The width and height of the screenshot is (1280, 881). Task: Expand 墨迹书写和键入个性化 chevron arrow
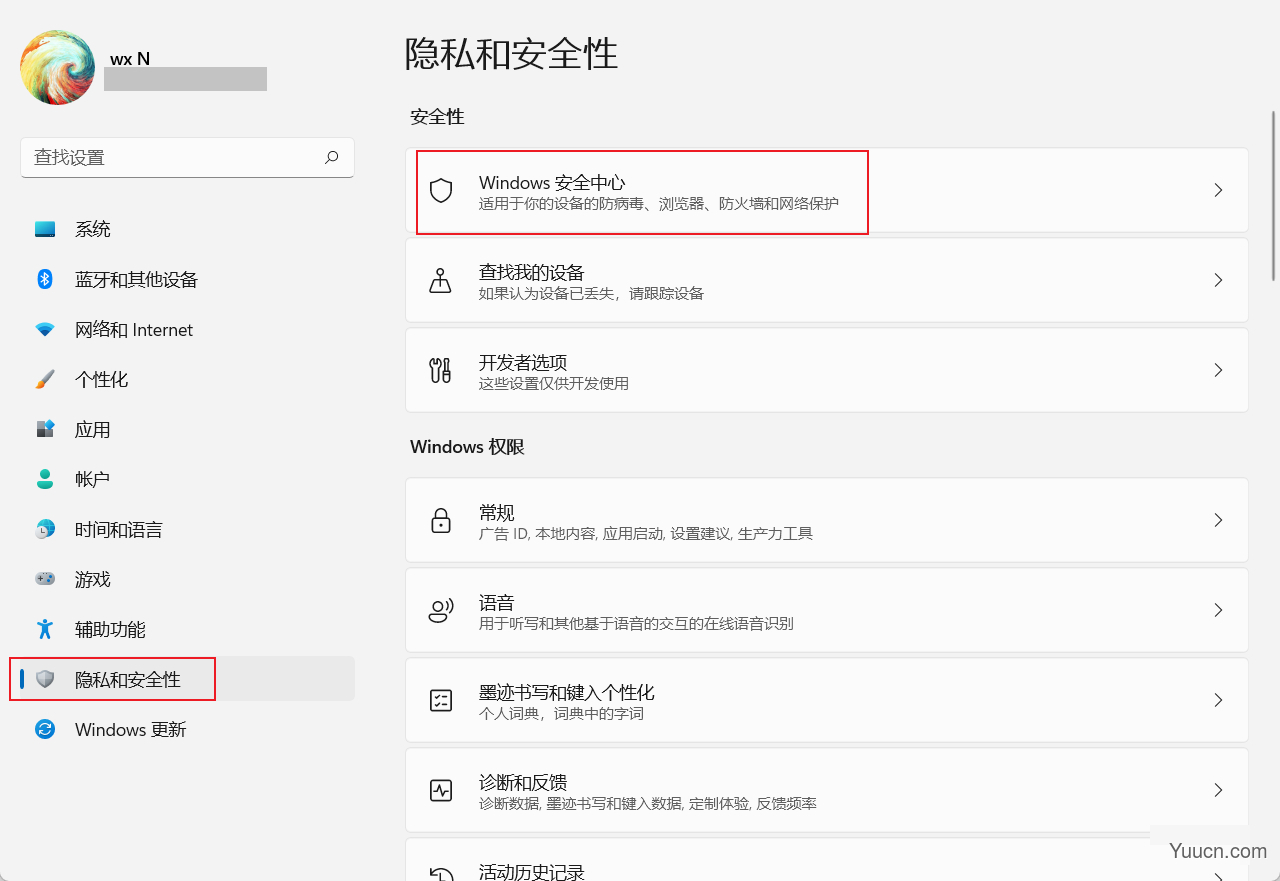click(1218, 700)
